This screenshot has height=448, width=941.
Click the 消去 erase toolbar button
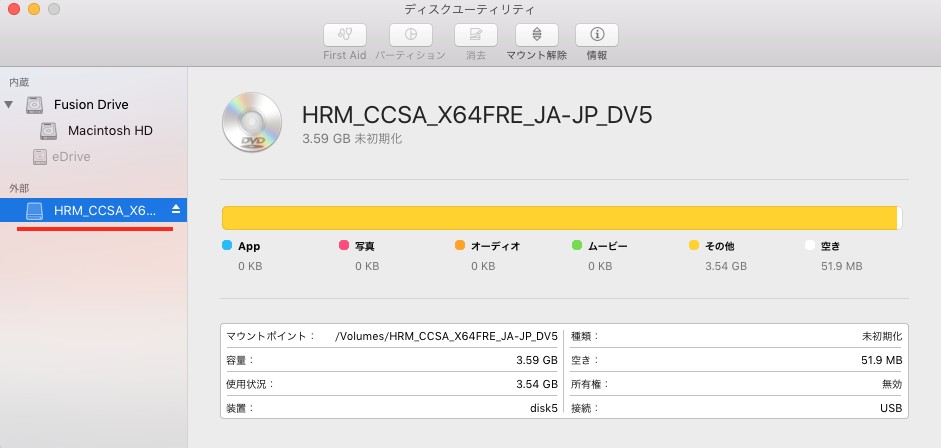click(476, 35)
